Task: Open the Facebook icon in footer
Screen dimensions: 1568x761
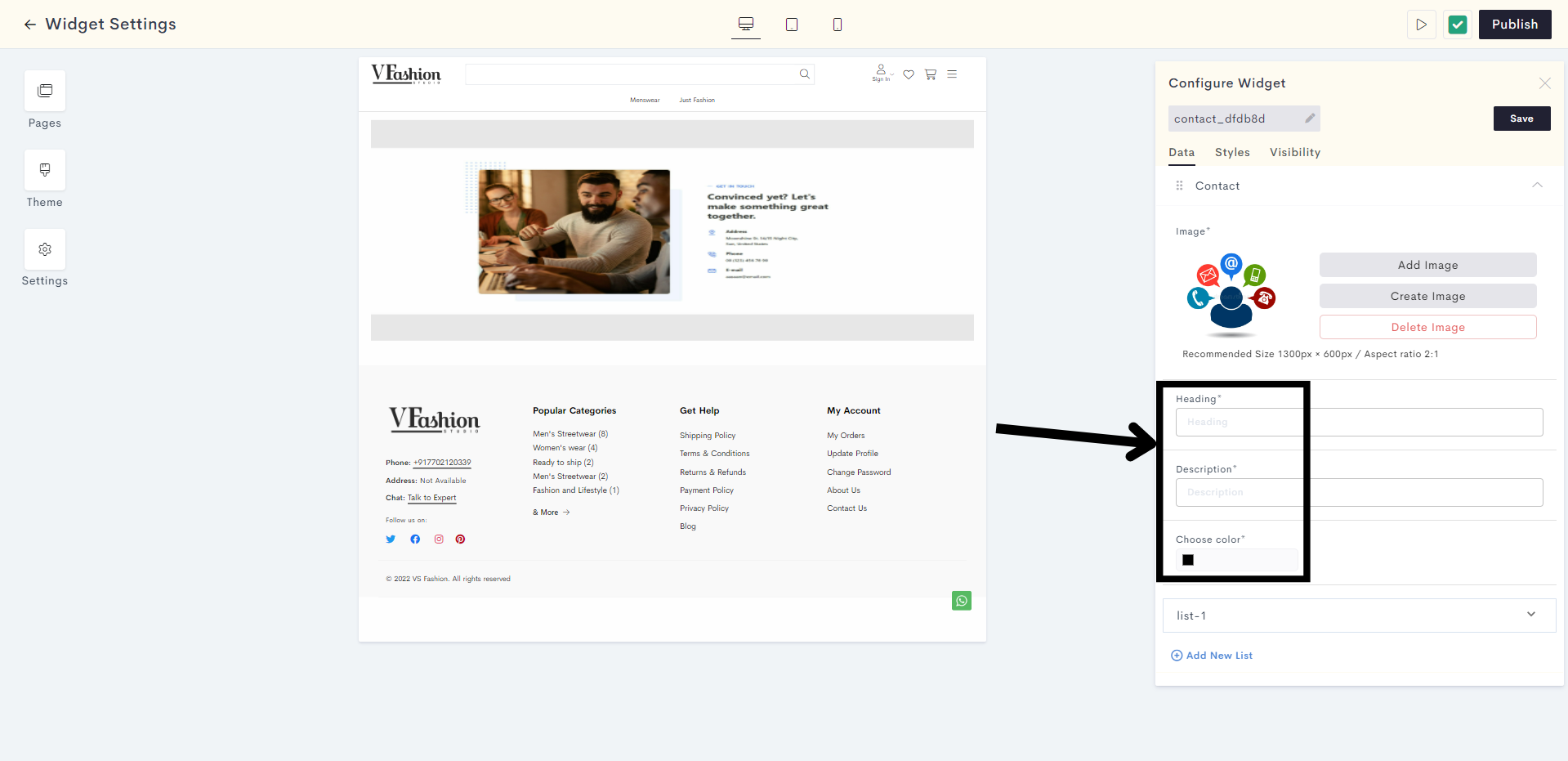Action: tap(415, 539)
